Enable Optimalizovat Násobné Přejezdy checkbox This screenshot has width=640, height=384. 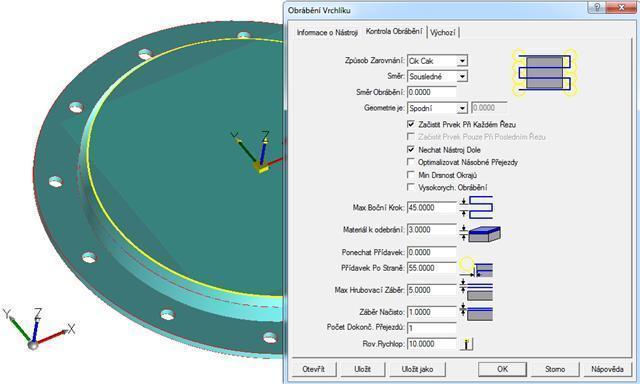pyautogui.click(x=411, y=162)
